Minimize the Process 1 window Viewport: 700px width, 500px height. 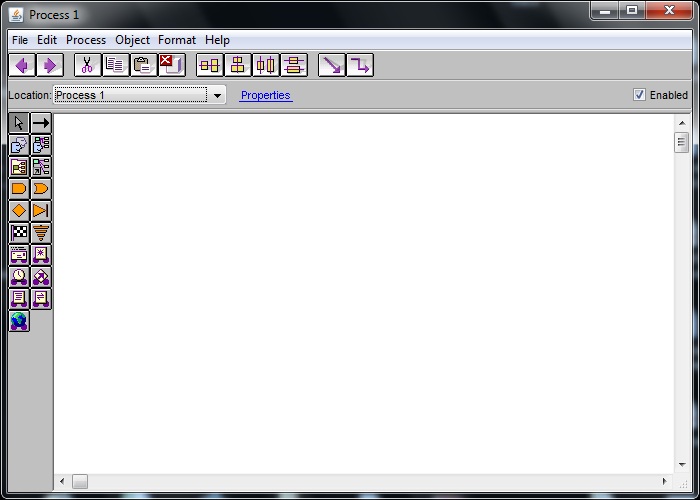tap(605, 11)
